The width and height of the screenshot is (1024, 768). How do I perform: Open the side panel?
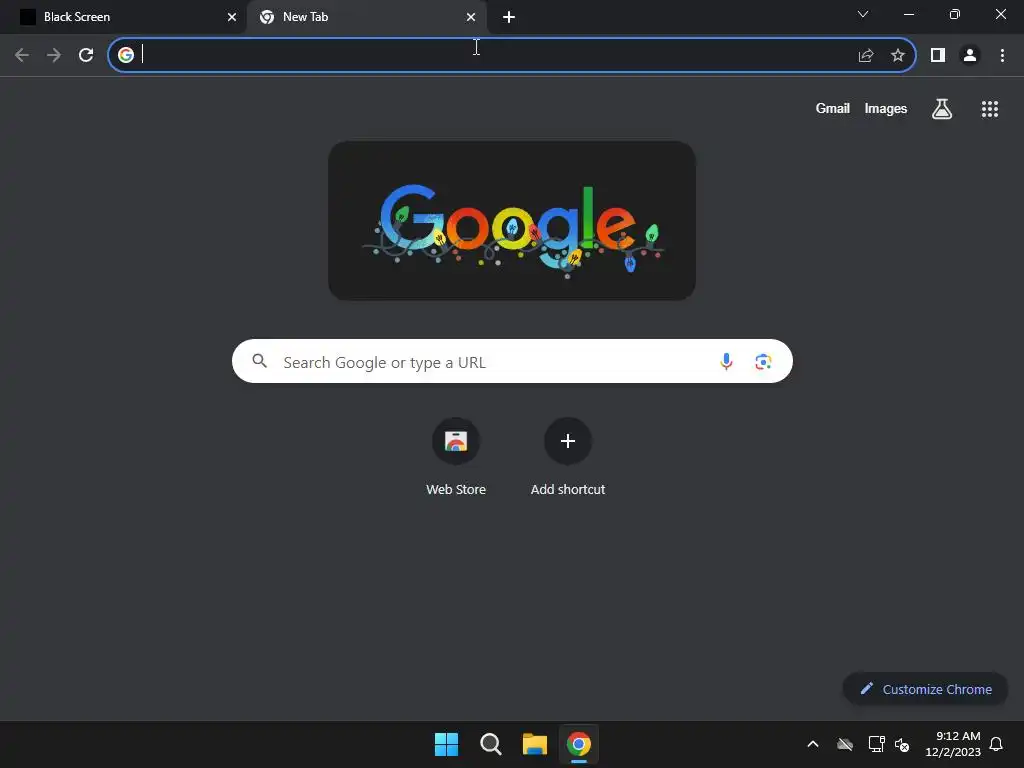coord(938,55)
